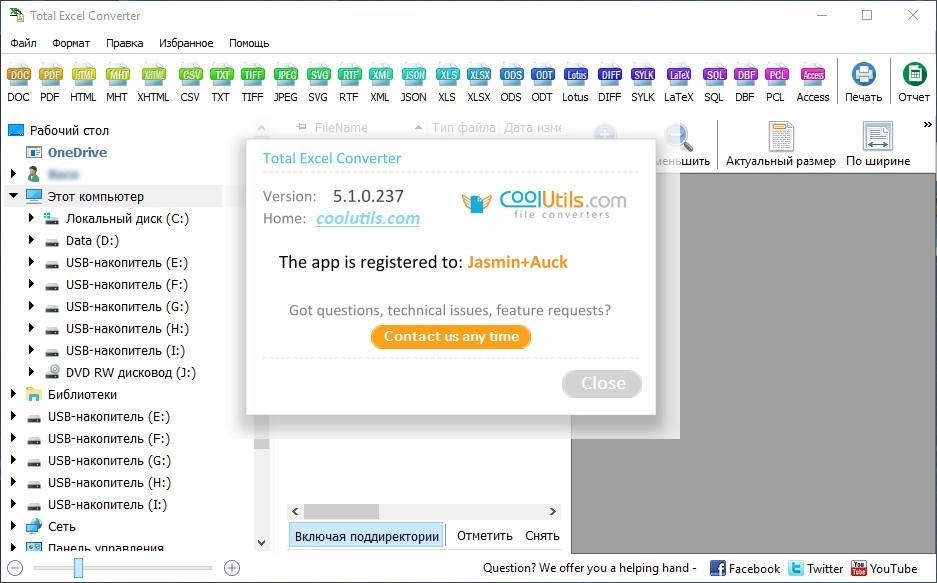Expand USB-накопитель (E:) under Этот компьютер
This screenshot has width=937, height=583.
(31, 262)
